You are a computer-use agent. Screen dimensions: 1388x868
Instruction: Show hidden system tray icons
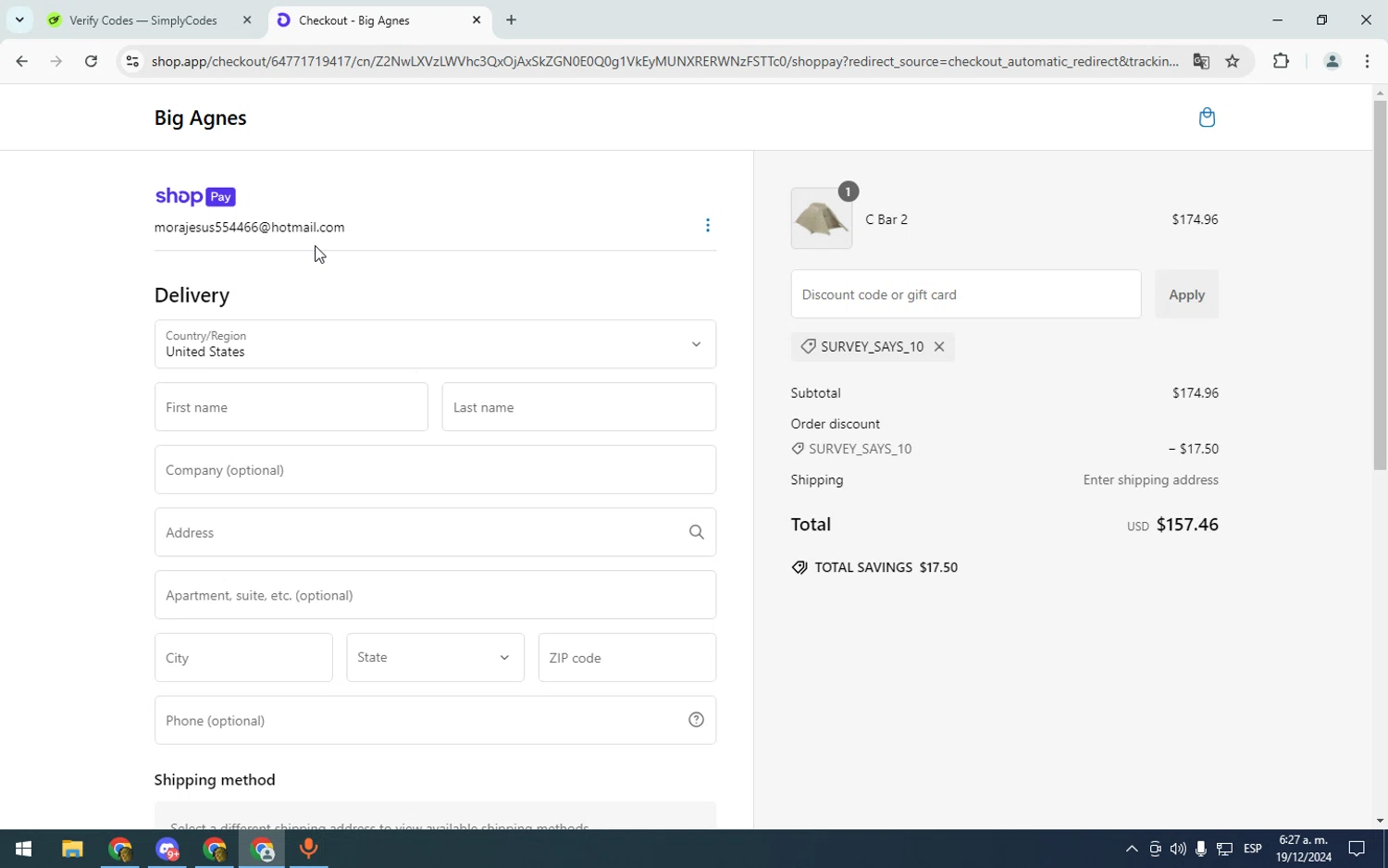[x=1131, y=849]
